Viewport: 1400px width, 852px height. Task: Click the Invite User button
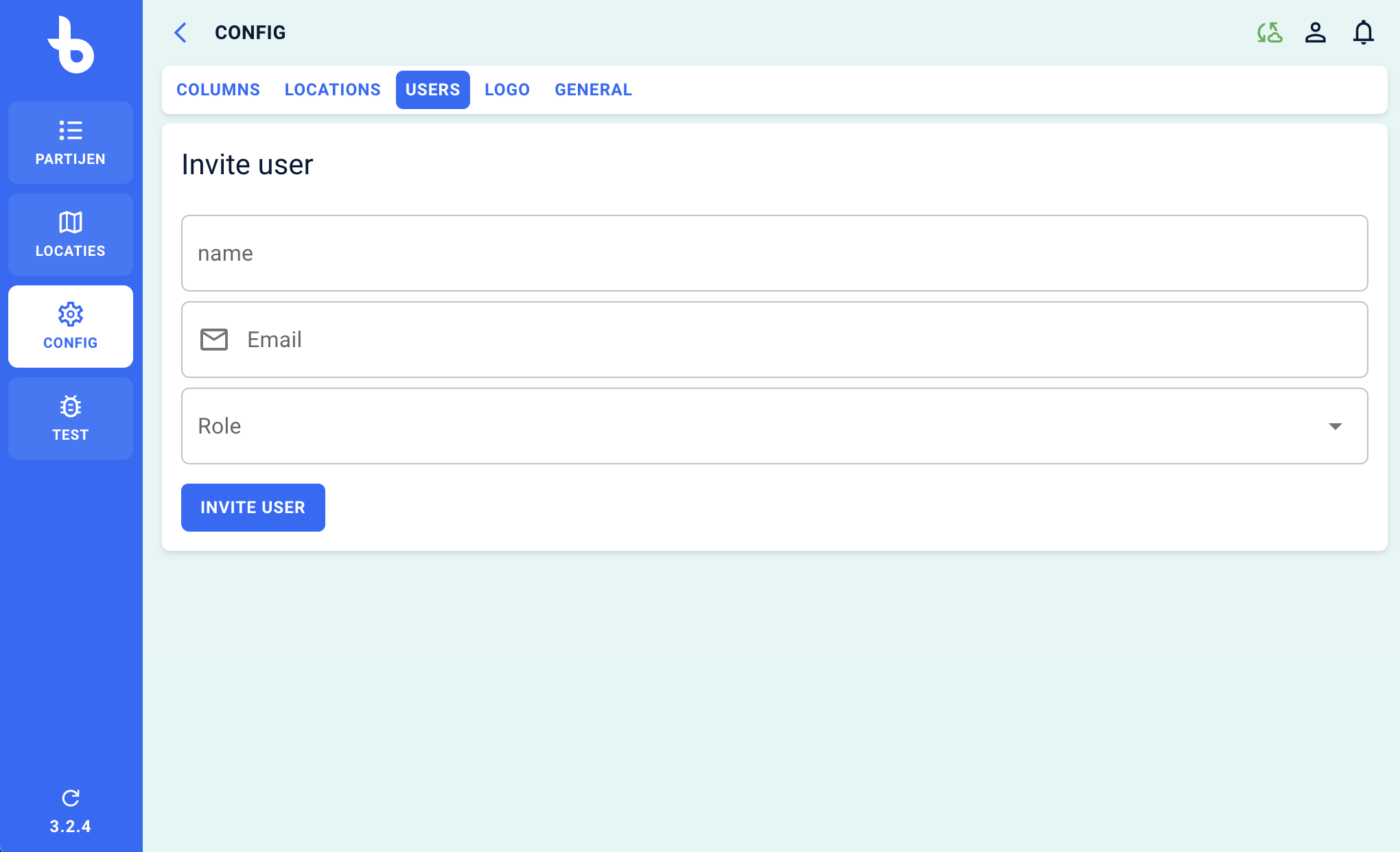click(x=253, y=508)
